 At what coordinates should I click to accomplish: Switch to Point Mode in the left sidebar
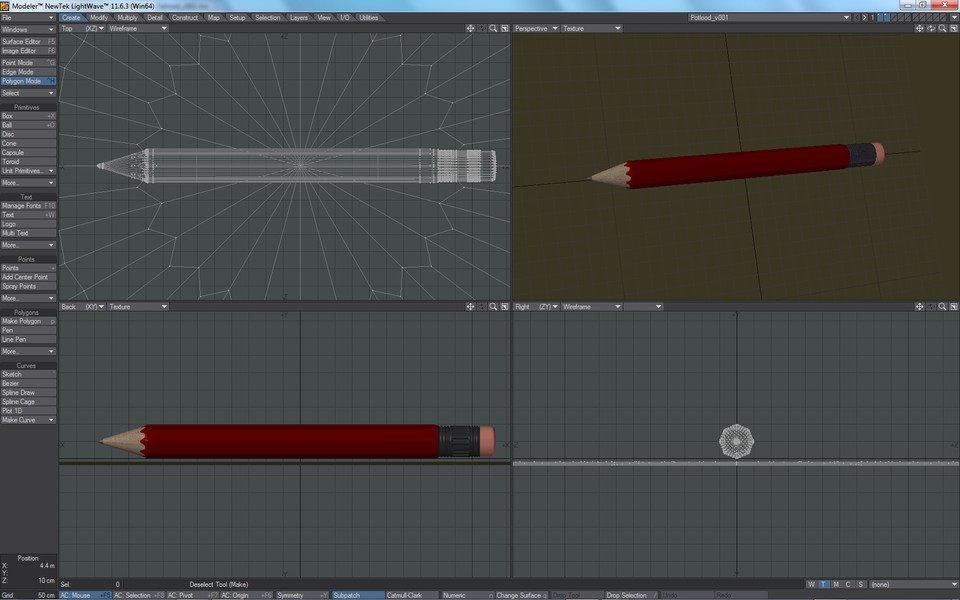(23, 62)
